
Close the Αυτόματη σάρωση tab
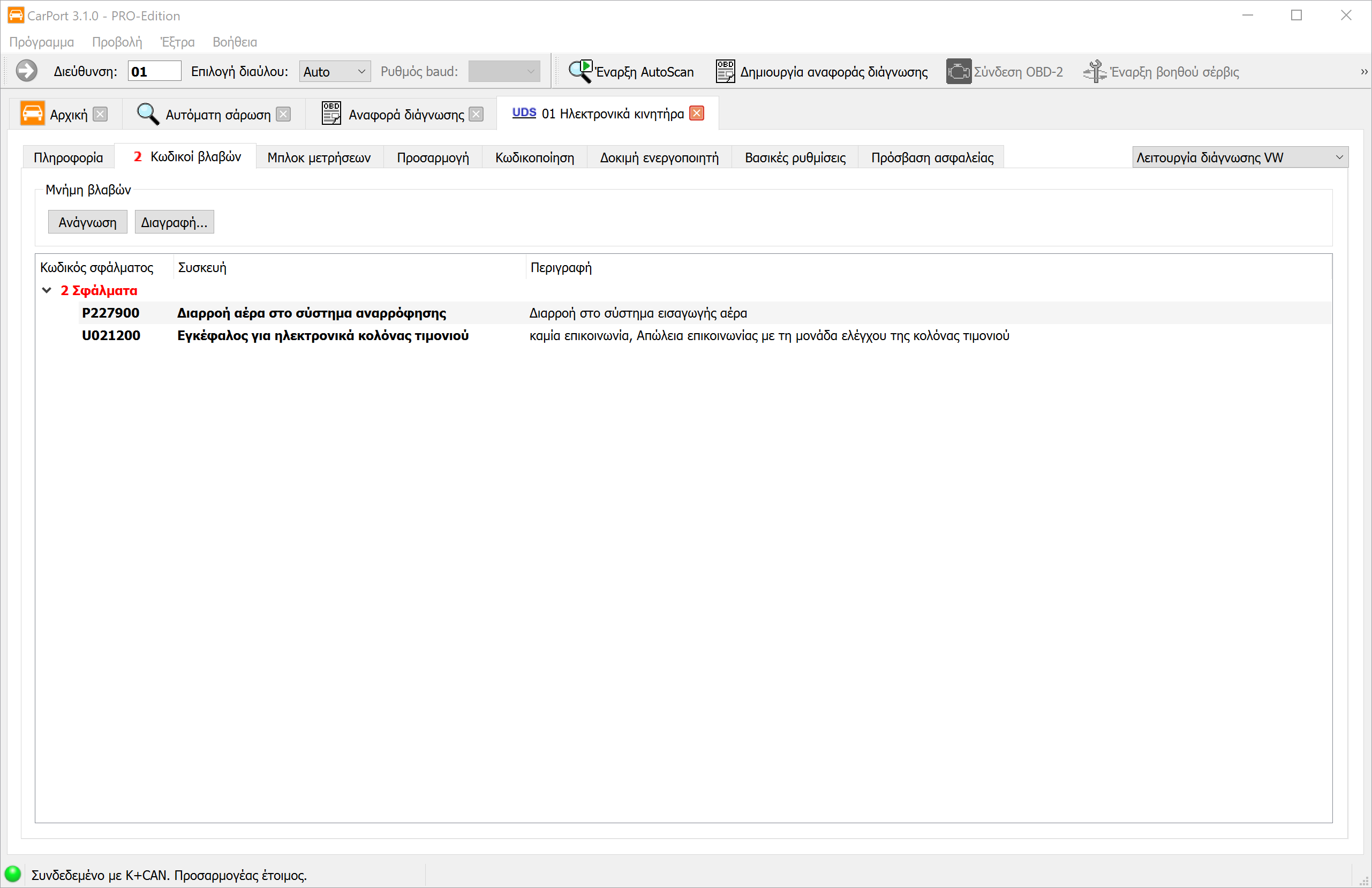(283, 114)
